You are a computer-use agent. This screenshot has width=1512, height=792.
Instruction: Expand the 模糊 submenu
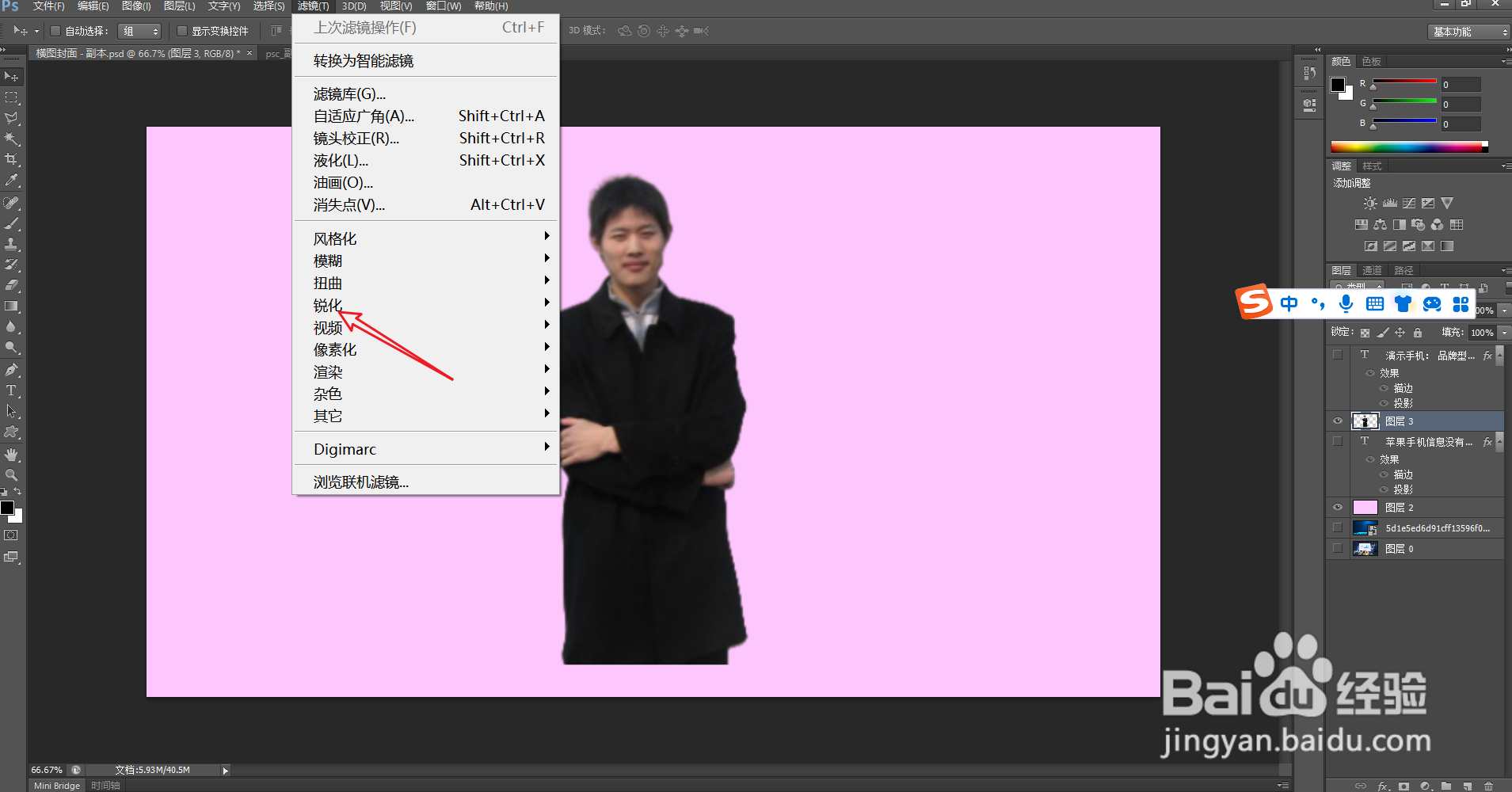(x=426, y=261)
